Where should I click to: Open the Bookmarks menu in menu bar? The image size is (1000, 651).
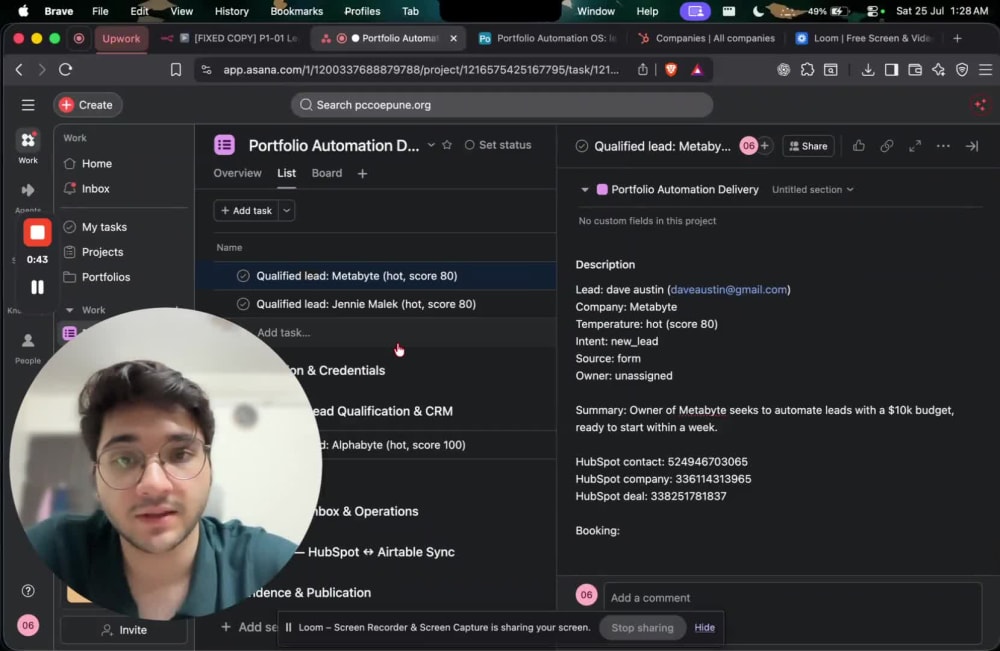point(297,11)
